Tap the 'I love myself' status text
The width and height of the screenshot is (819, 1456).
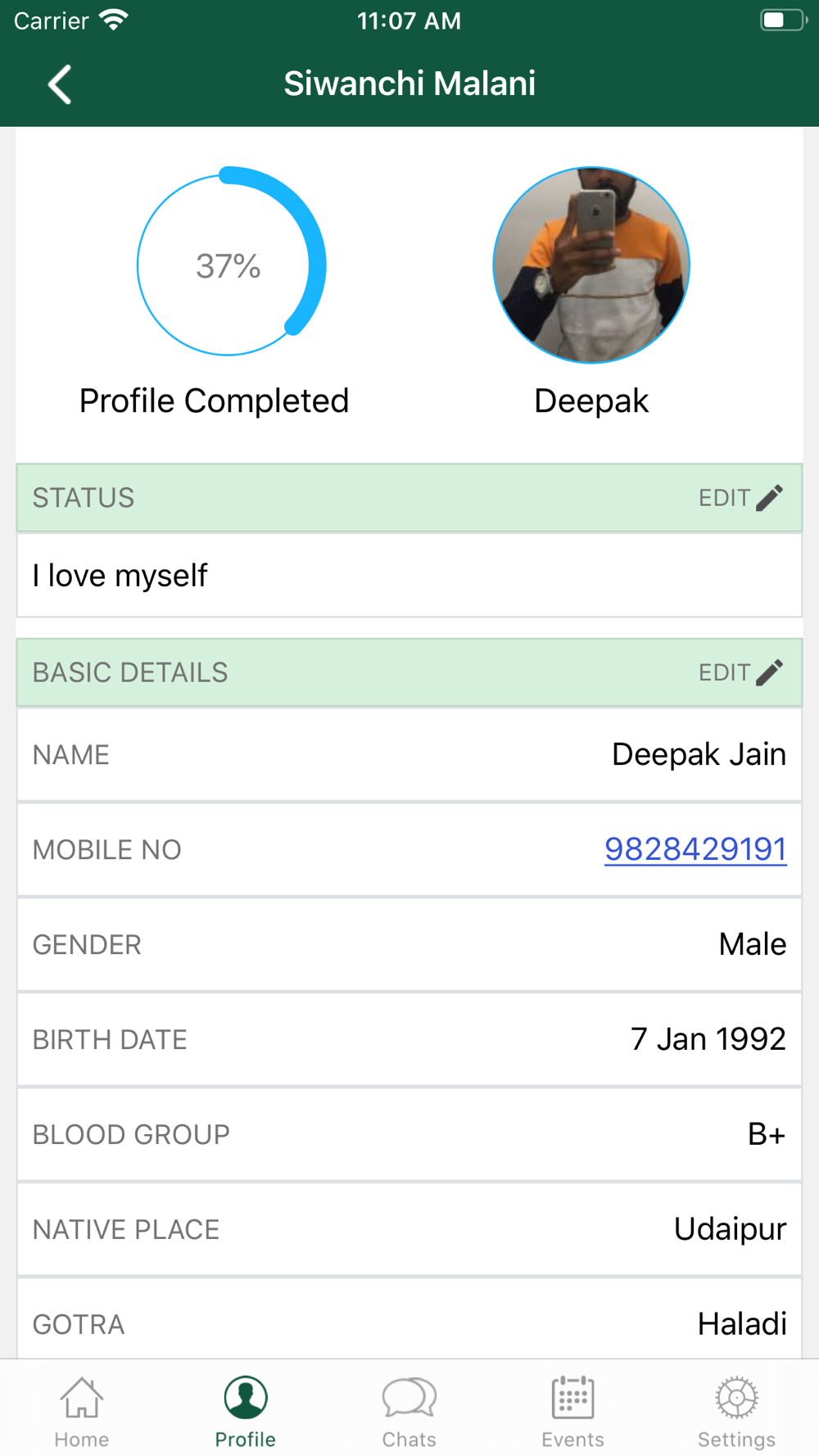[x=120, y=576]
